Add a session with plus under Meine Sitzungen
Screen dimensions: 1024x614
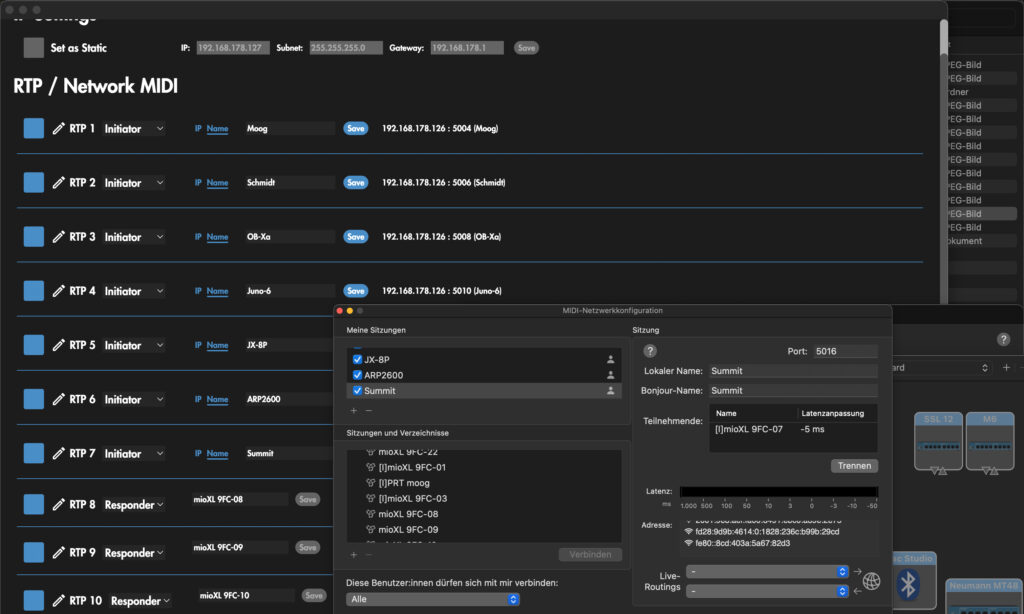pos(353,411)
